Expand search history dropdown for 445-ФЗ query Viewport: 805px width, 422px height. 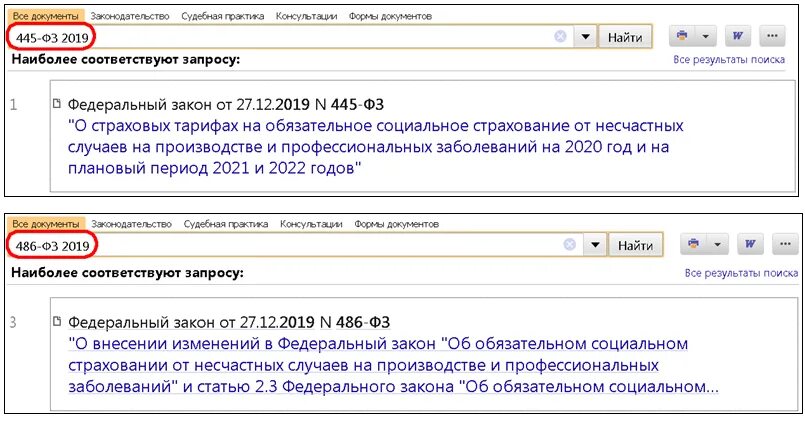point(585,37)
